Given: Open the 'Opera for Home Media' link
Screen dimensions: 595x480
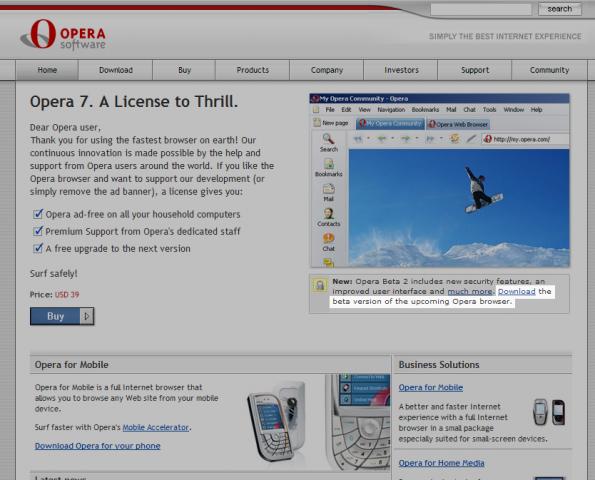Looking at the screenshot, I should [x=441, y=463].
